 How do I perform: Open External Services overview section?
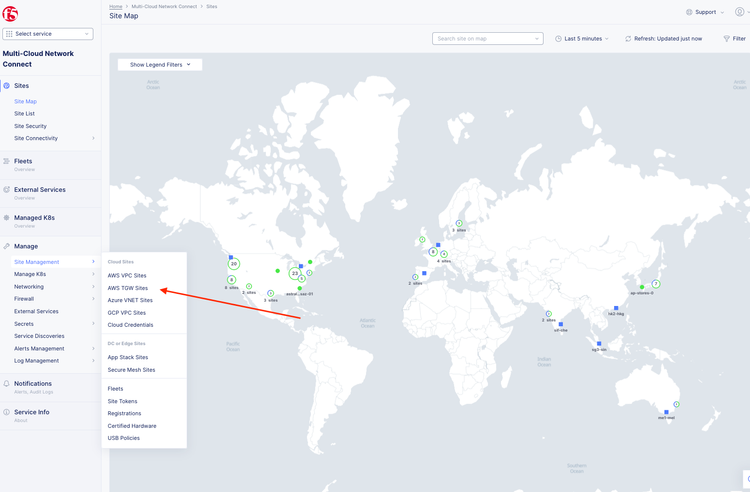40,189
